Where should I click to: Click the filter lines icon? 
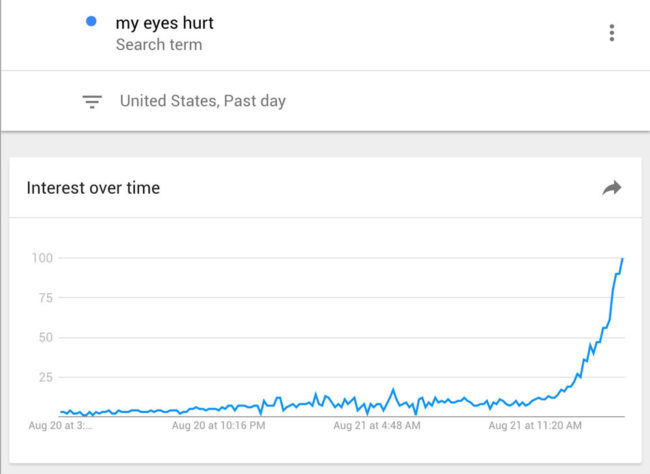point(92,102)
